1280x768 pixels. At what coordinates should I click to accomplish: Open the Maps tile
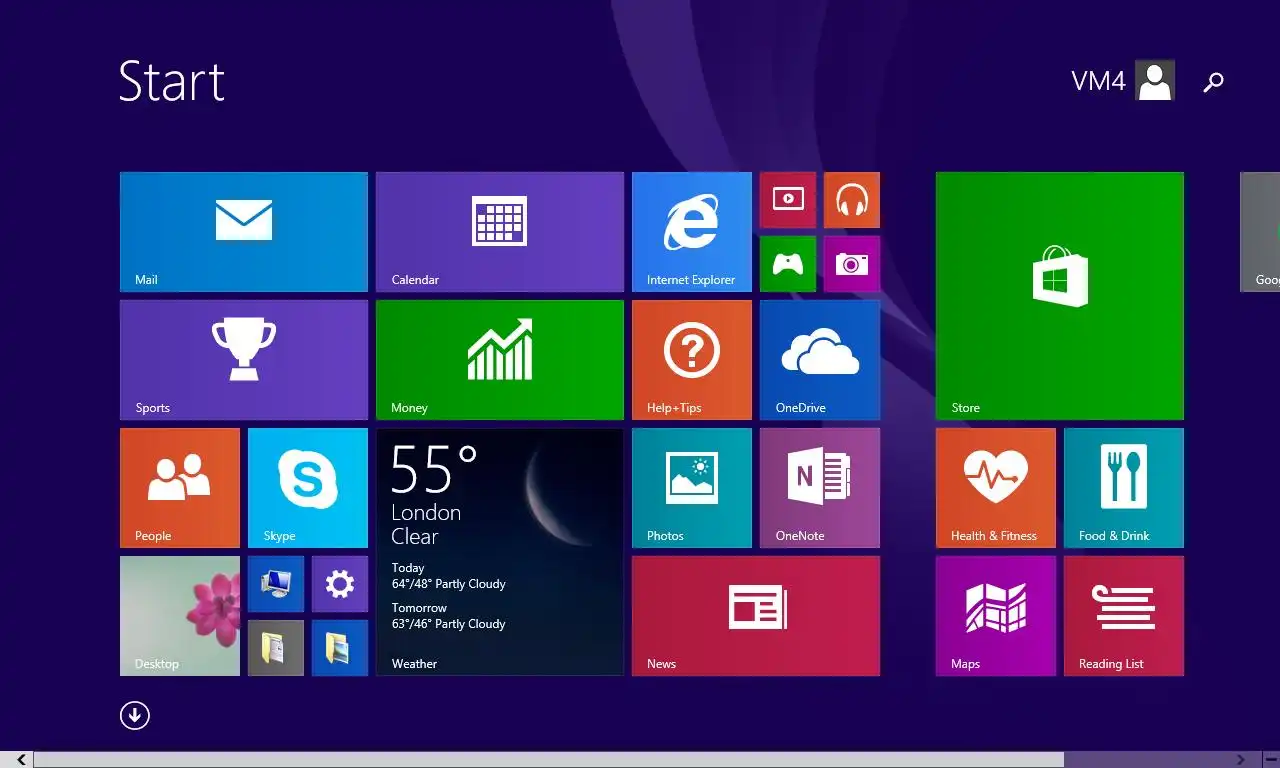coord(996,616)
